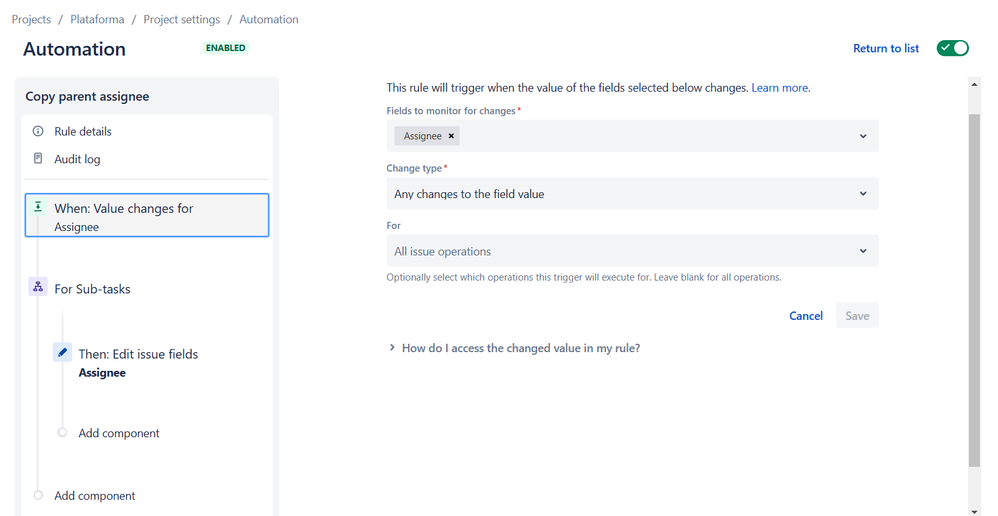This screenshot has width=998, height=516.
Task: Click the vertical scrollbar thumb
Action: click(x=974, y=291)
